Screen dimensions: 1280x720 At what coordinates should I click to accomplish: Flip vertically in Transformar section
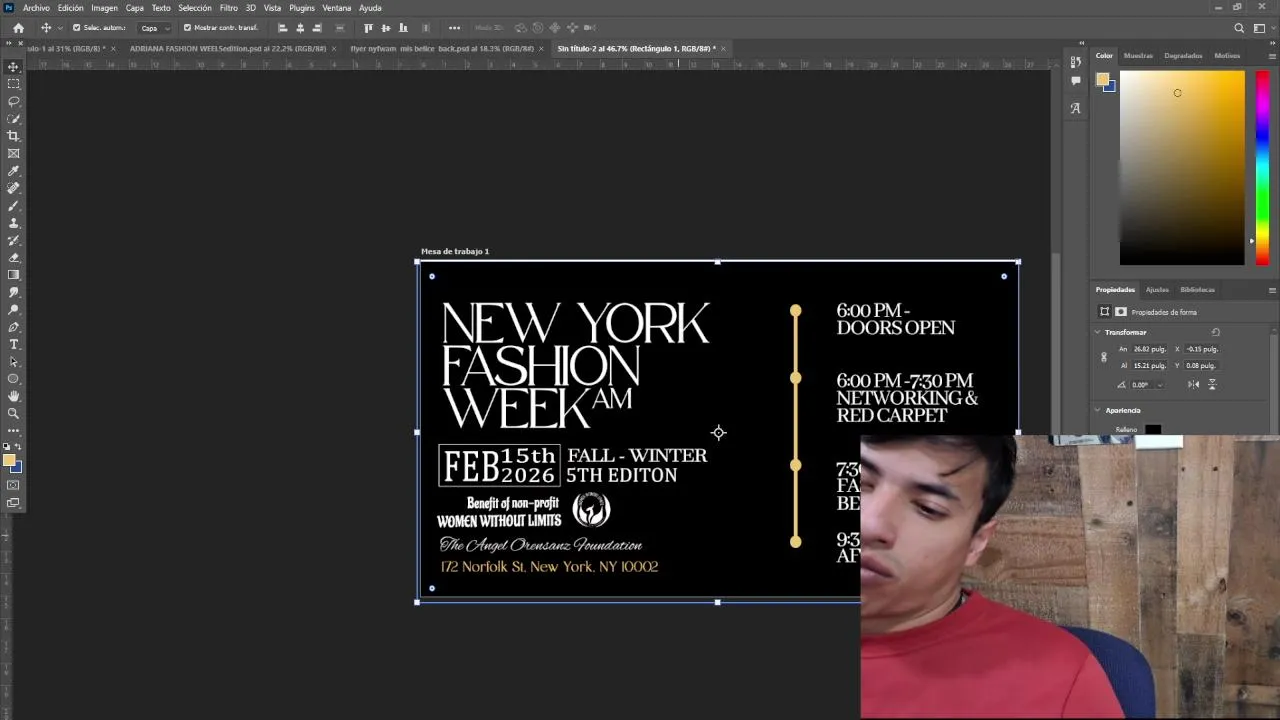[x=1212, y=384]
